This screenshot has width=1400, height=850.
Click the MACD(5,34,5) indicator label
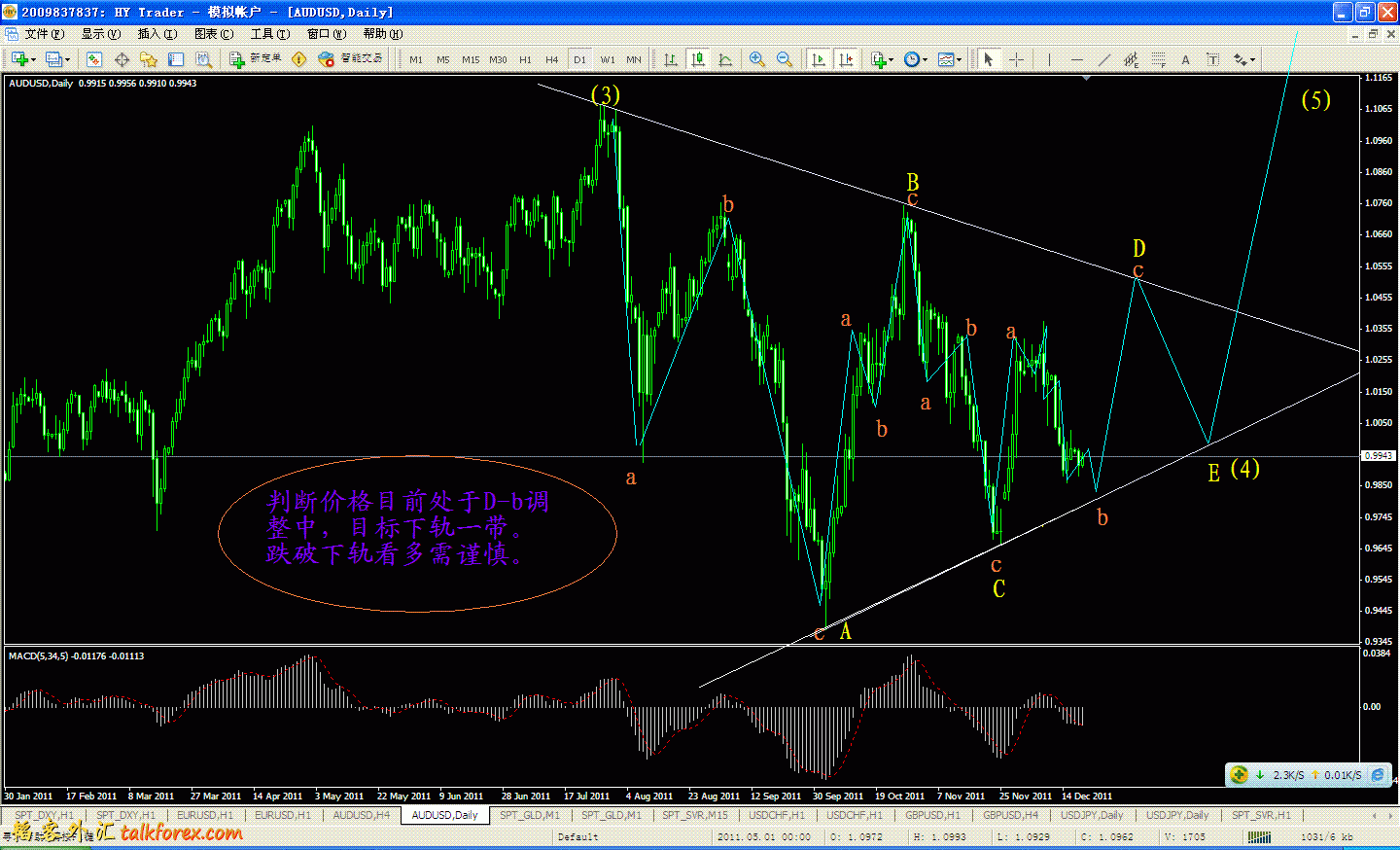76,656
